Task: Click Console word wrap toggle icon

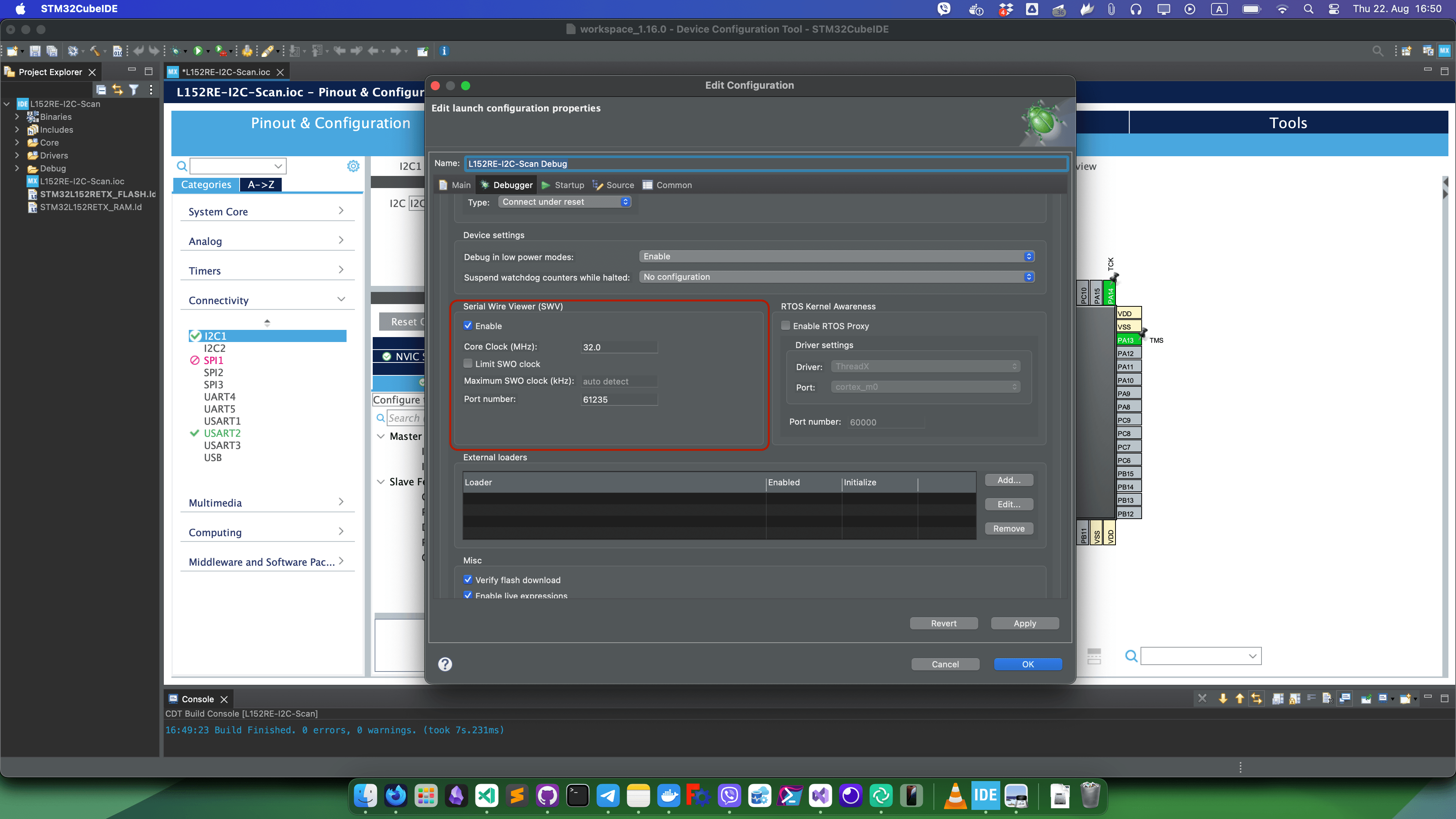Action: pos(1311,698)
